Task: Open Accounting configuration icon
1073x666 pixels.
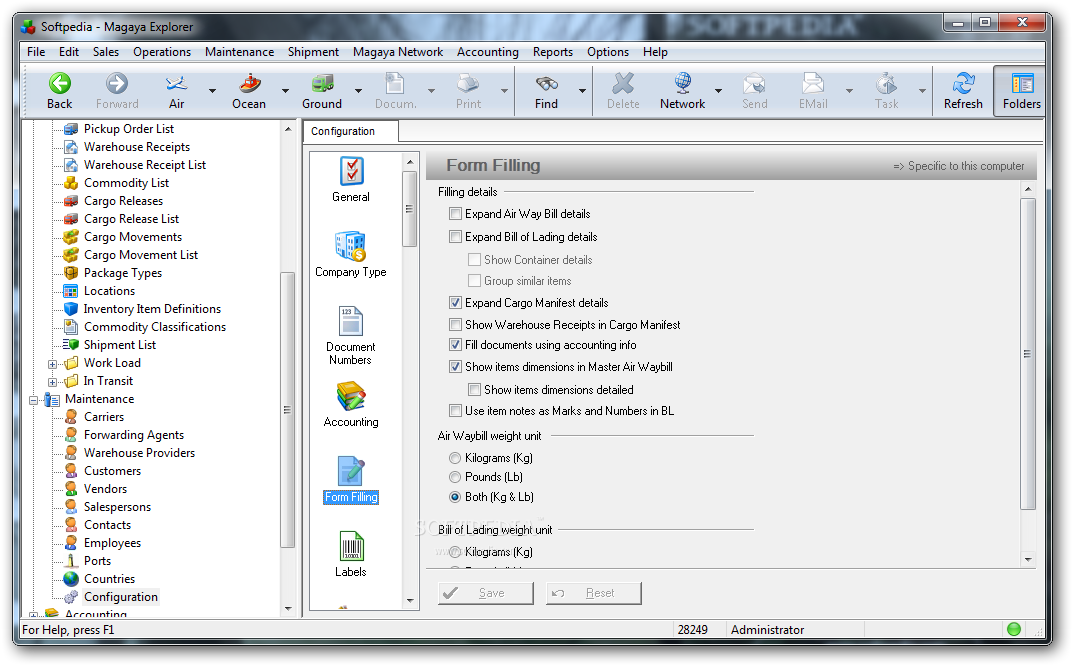Action: 351,397
